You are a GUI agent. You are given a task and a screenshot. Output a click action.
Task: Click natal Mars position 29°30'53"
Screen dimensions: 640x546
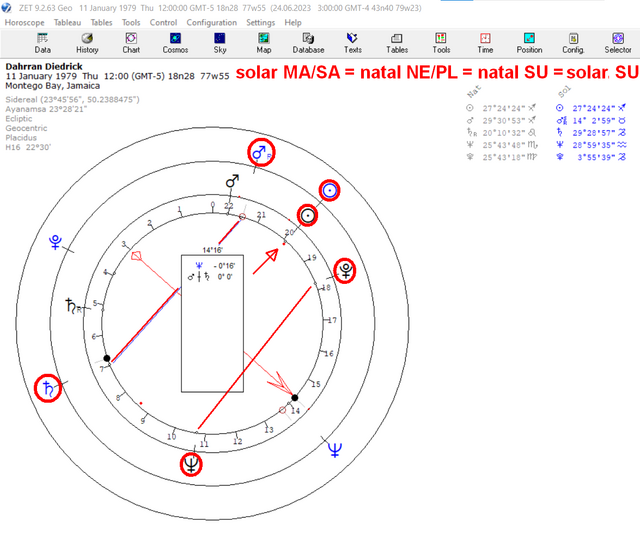[504, 120]
